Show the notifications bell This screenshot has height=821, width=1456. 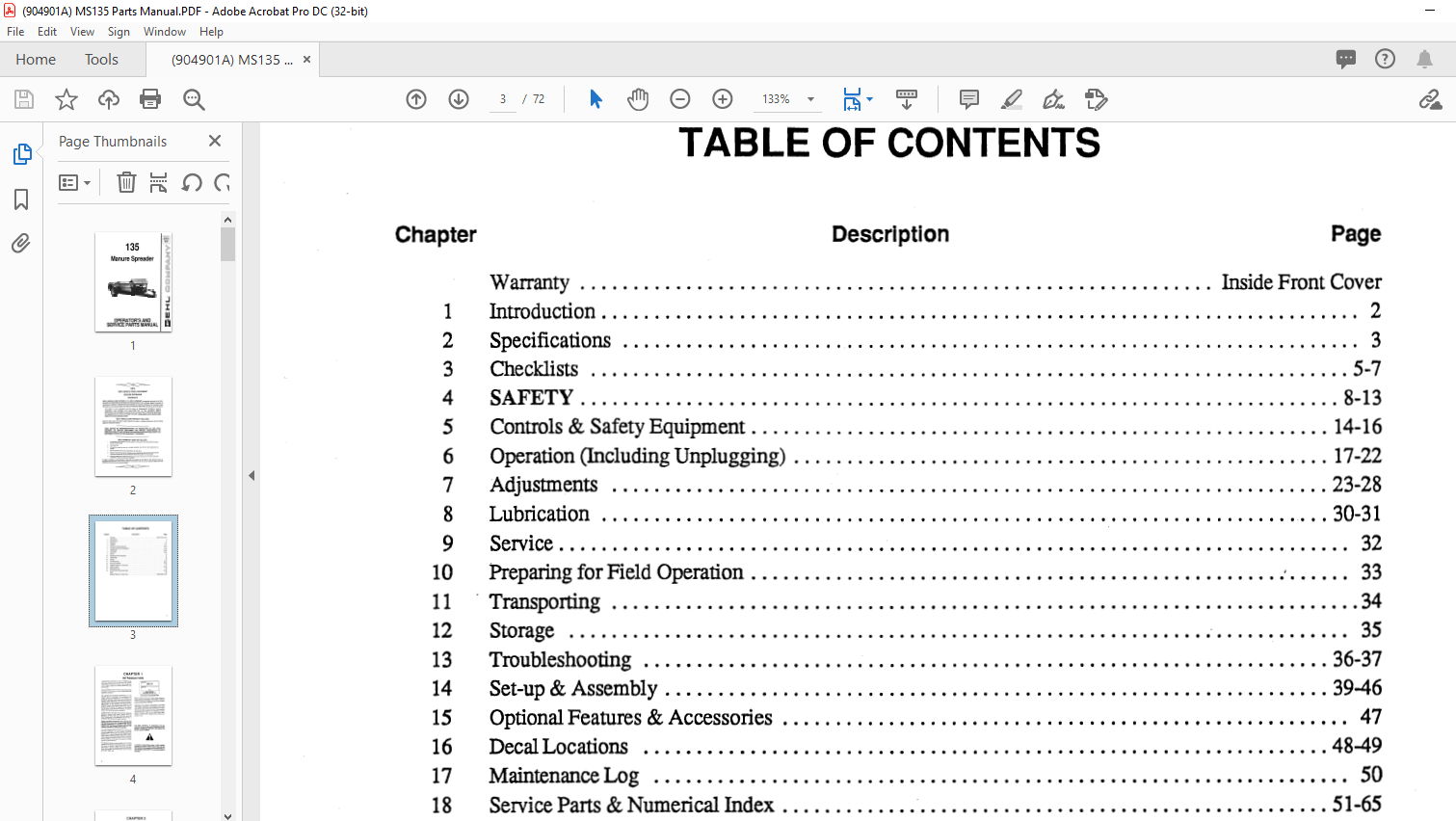point(1424,59)
